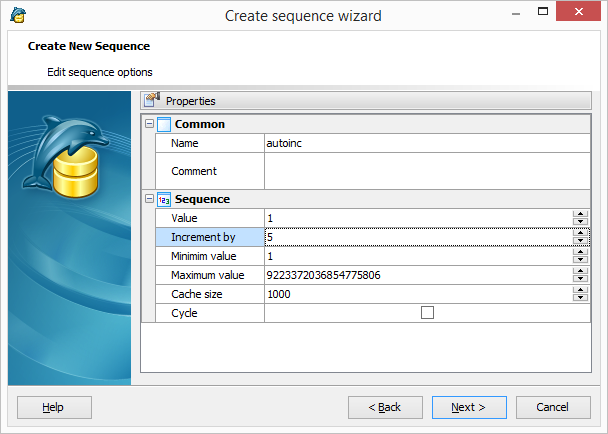Click the wizard app icon in title bar
Screen dimensions: 608x434
tap(18, 15)
